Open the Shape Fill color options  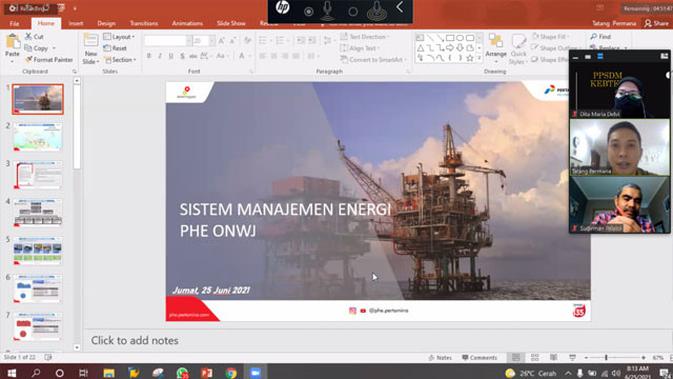pos(550,37)
